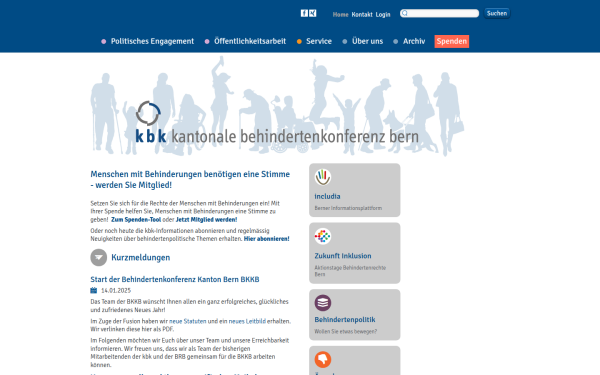Open the neue Statuten PDF link

[188, 321]
